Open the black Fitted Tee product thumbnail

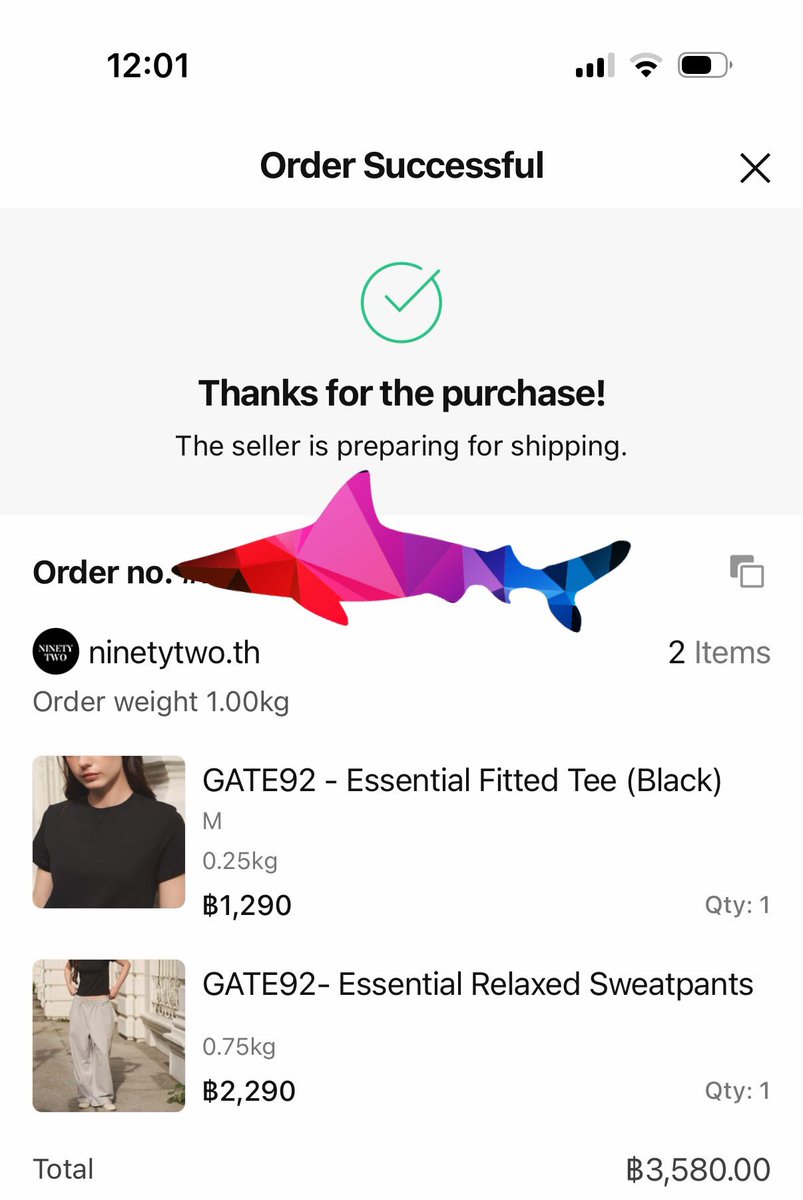(109, 832)
